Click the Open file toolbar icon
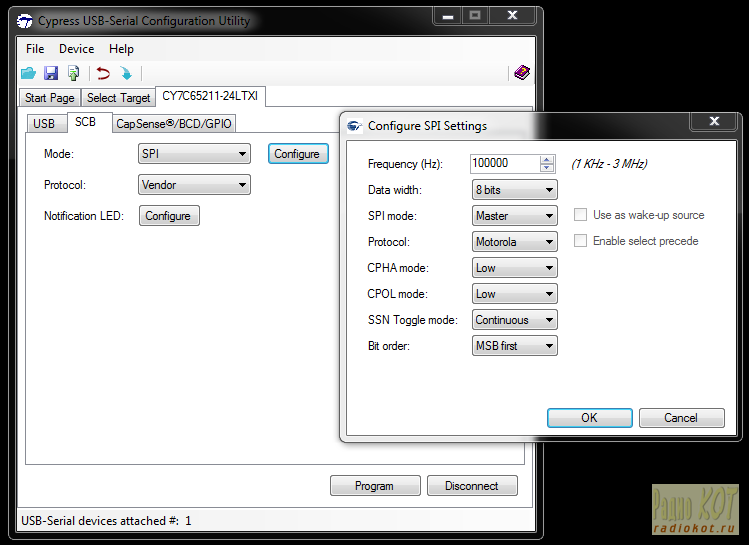This screenshot has width=749, height=545. tap(28, 73)
